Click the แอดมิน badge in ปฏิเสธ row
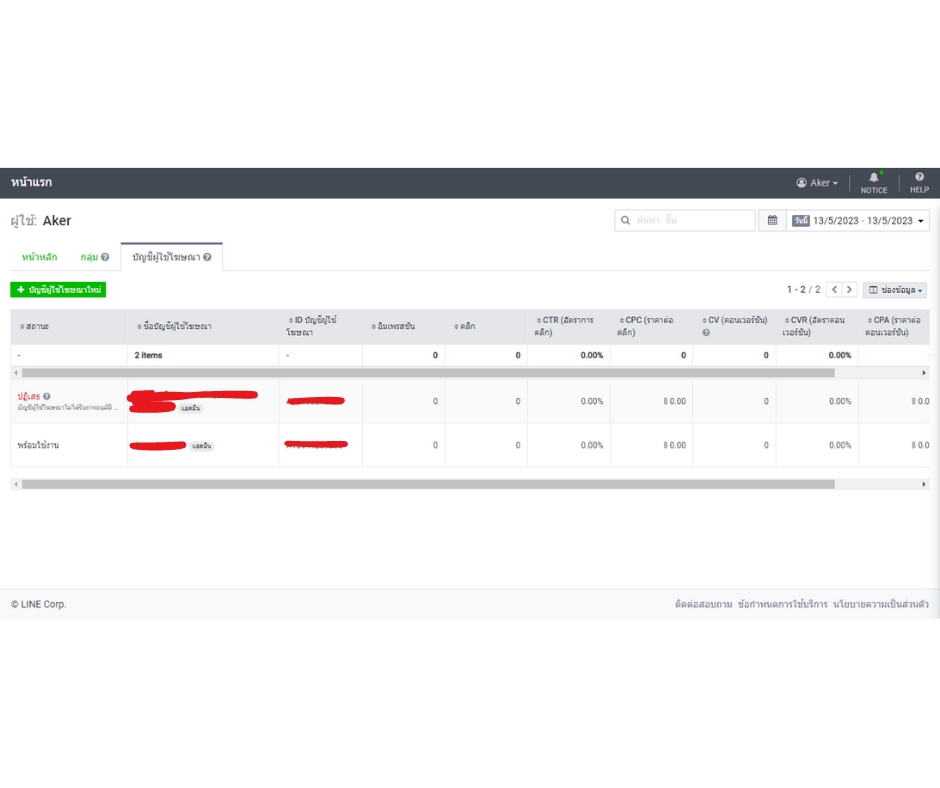This screenshot has height=788, width=940. point(191,408)
